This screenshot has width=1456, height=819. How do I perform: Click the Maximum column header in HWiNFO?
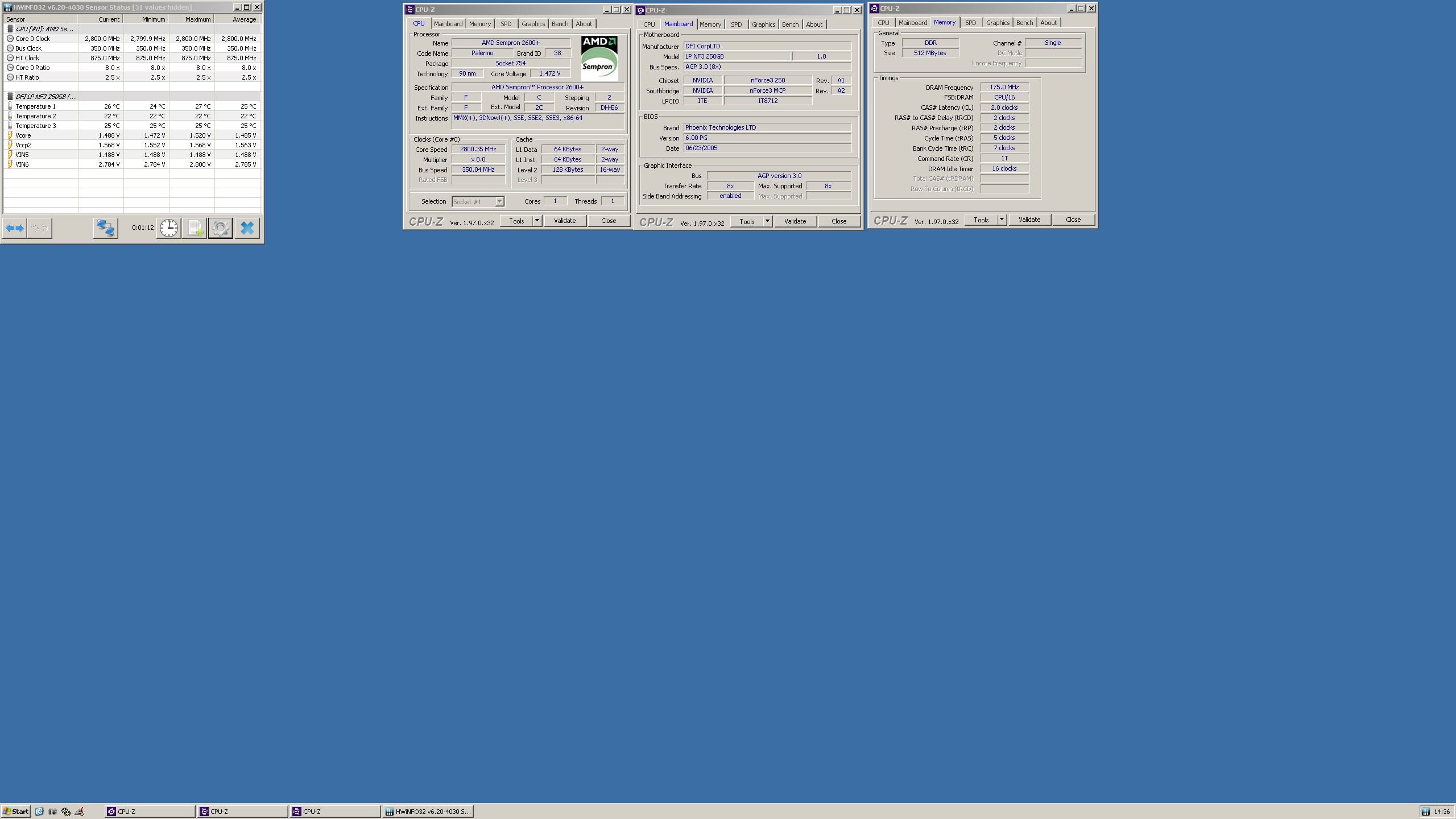point(192,19)
